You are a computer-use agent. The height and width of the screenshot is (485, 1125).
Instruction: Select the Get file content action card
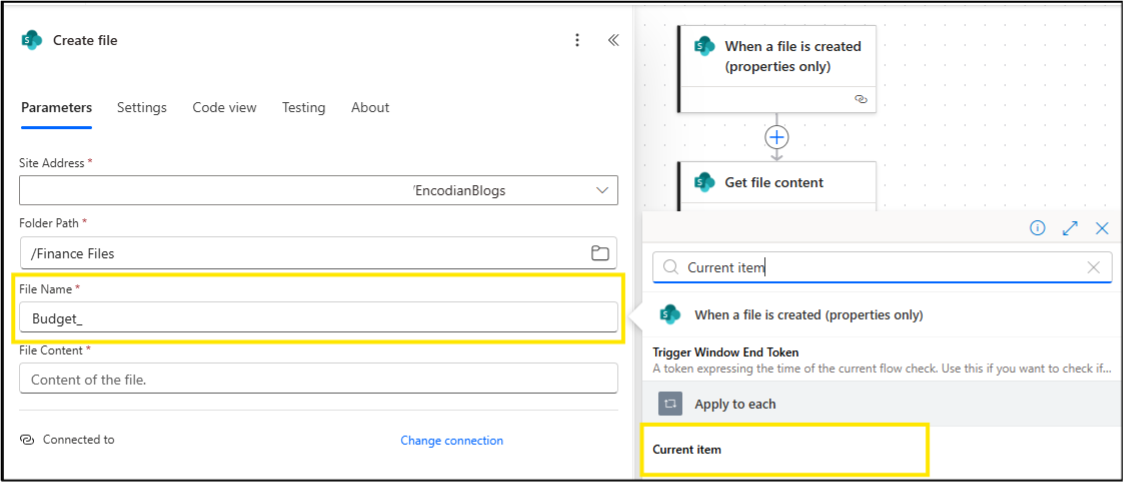(775, 183)
